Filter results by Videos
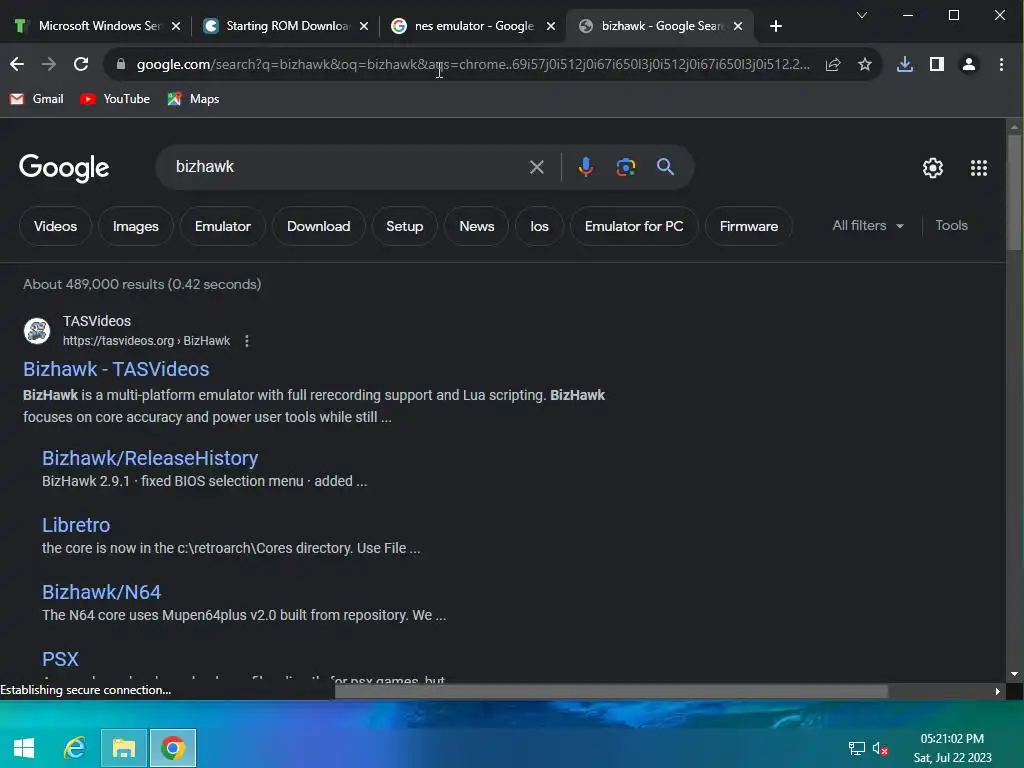The width and height of the screenshot is (1024, 768). point(56,226)
